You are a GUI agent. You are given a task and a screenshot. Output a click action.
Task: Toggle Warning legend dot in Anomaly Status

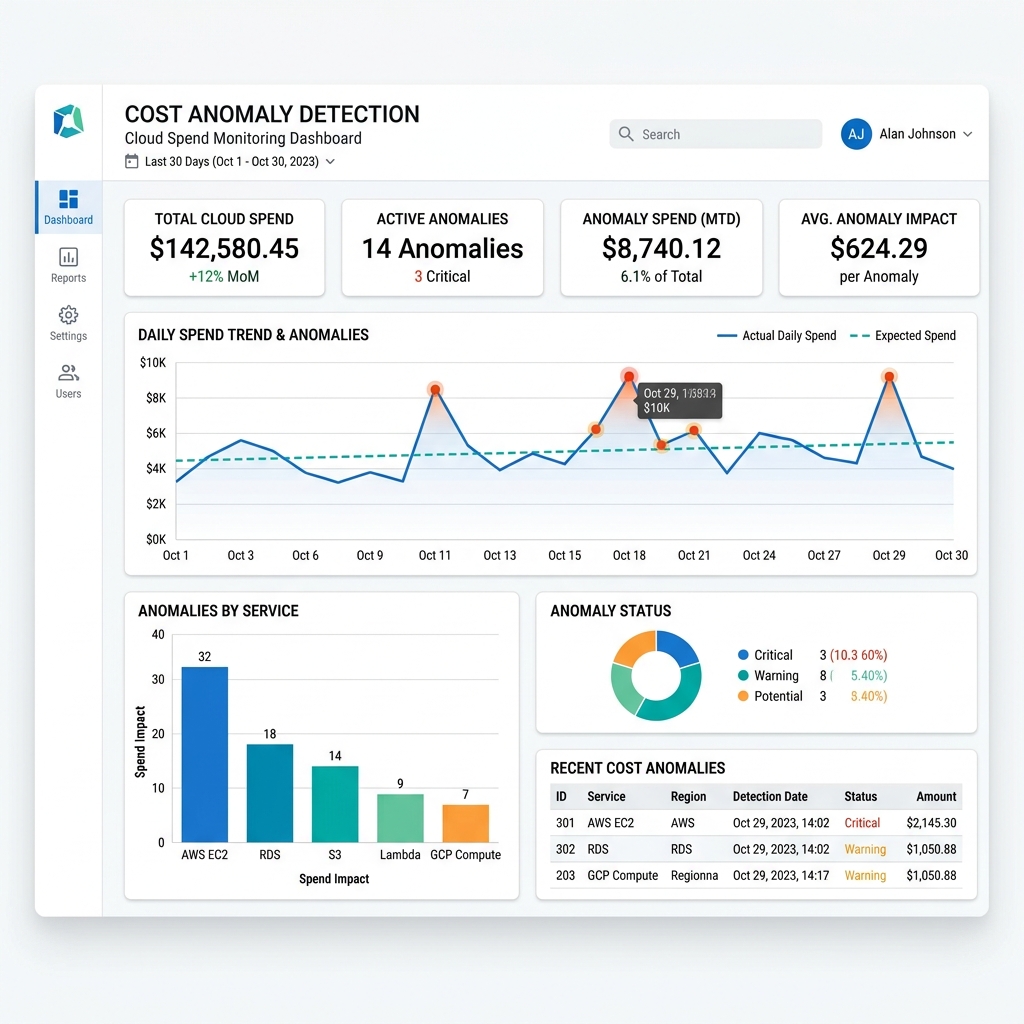coord(743,675)
